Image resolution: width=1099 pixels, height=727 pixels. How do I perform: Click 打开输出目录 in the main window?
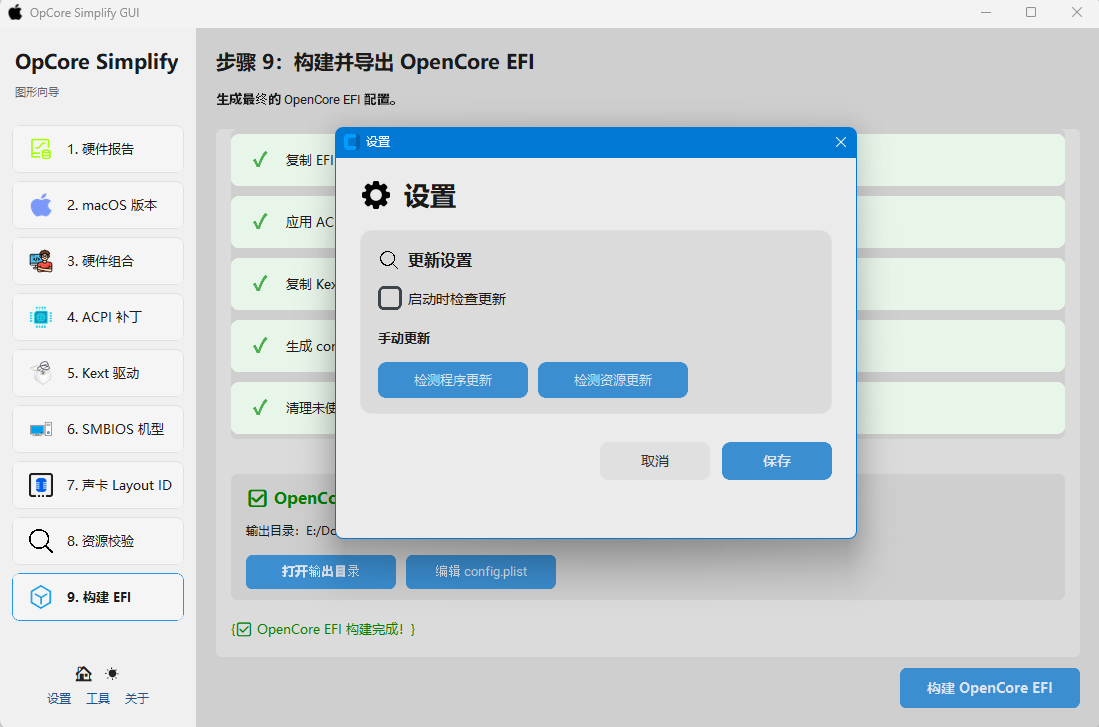pyautogui.click(x=321, y=571)
